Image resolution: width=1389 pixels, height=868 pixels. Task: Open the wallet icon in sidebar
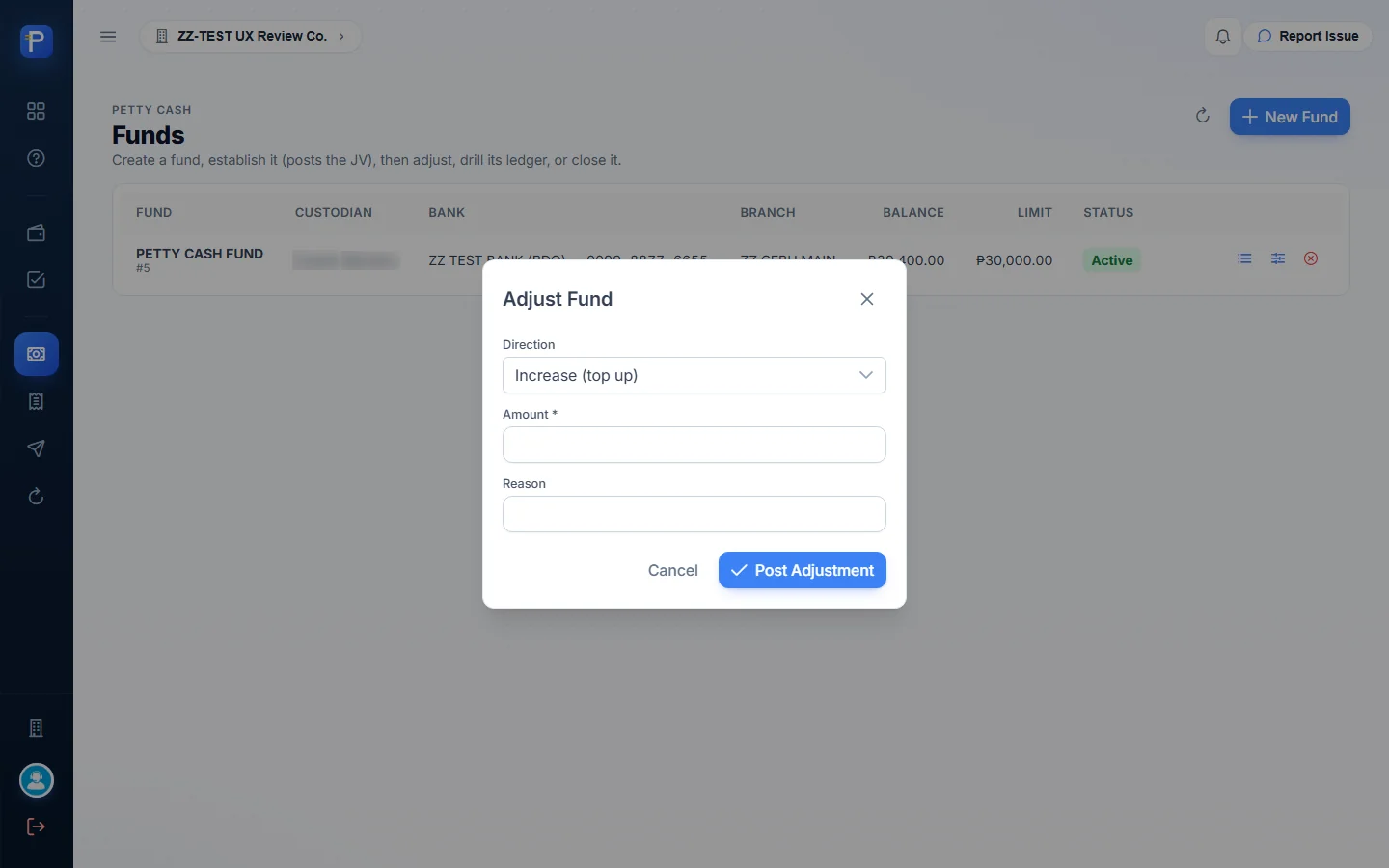click(37, 232)
